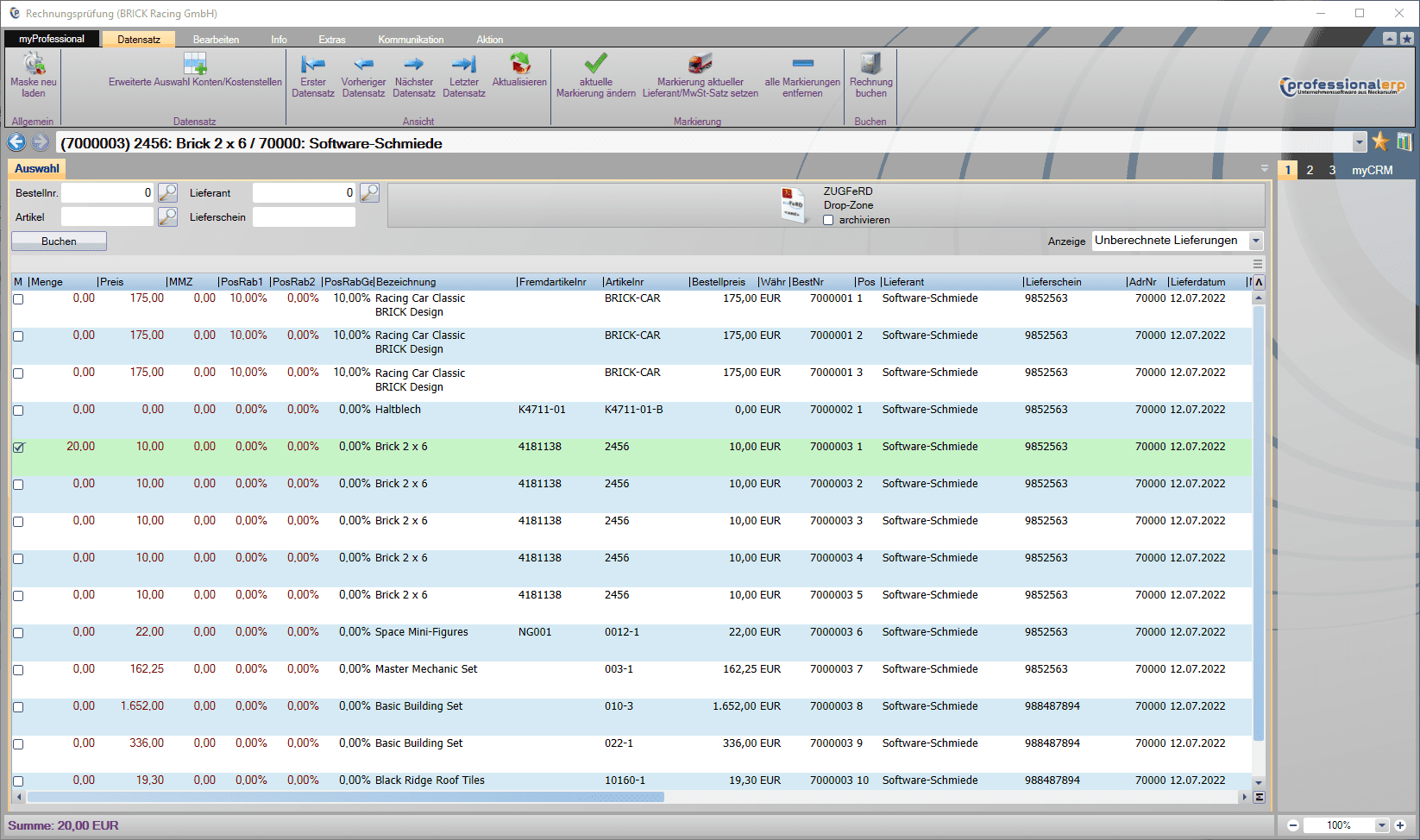Viewport: 1420px width, 840px height.
Task: Jump to Erster Datensatz
Action: click(313, 74)
